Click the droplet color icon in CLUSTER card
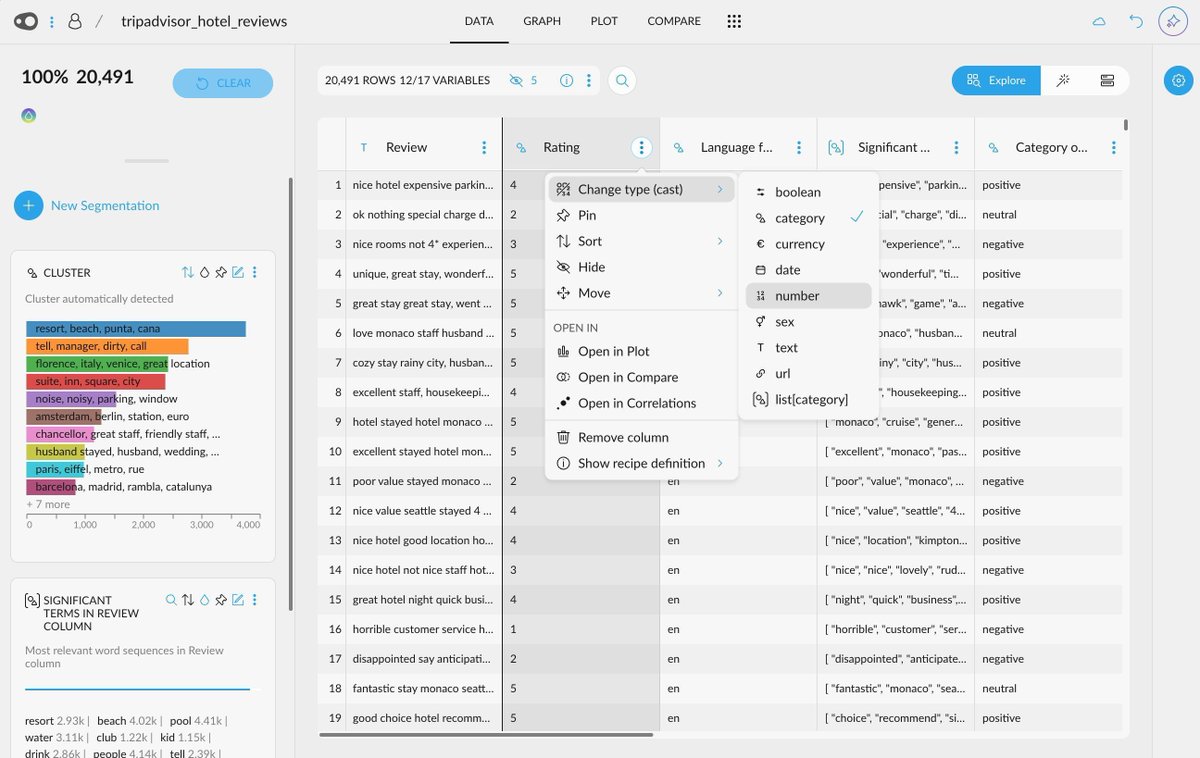Screen dimensions: 1200x758 204,272
